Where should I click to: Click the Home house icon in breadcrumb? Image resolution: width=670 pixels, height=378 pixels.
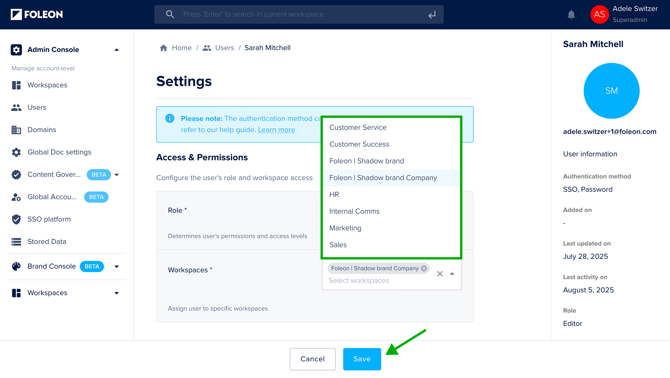pyautogui.click(x=163, y=48)
